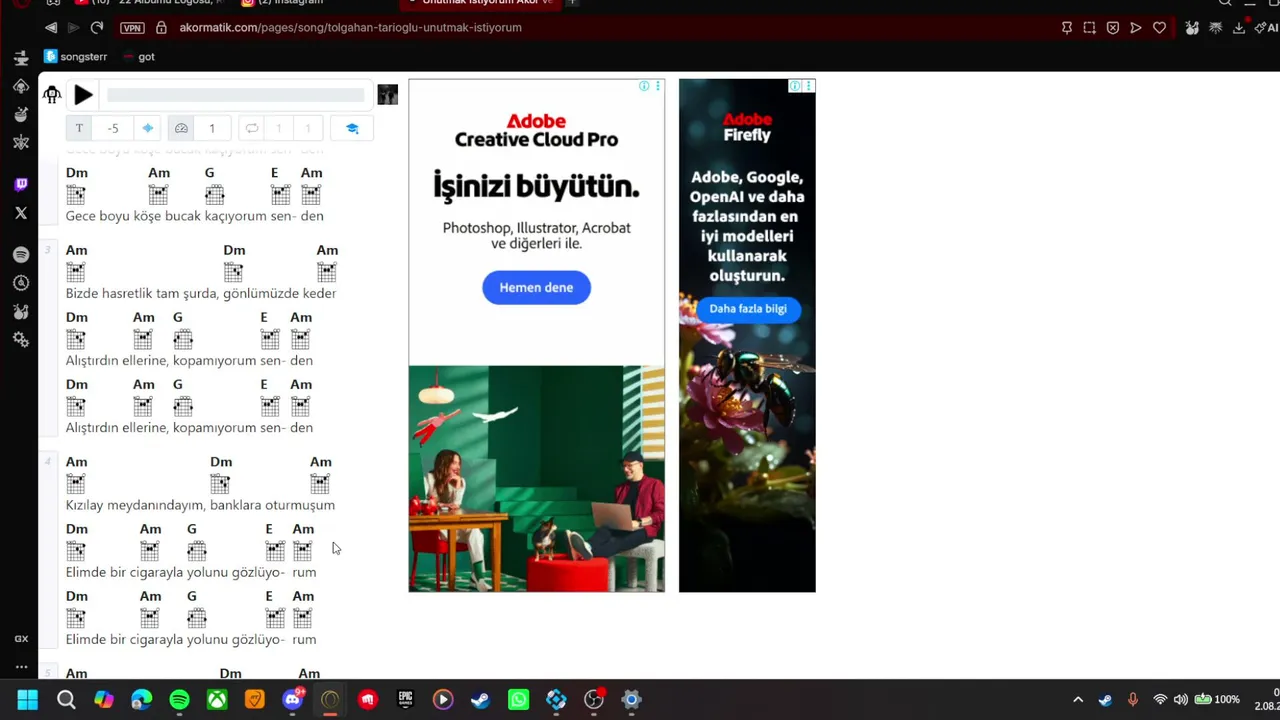This screenshot has height=720, width=1280.
Task: Open Windows taskbar search
Action: [66, 700]
